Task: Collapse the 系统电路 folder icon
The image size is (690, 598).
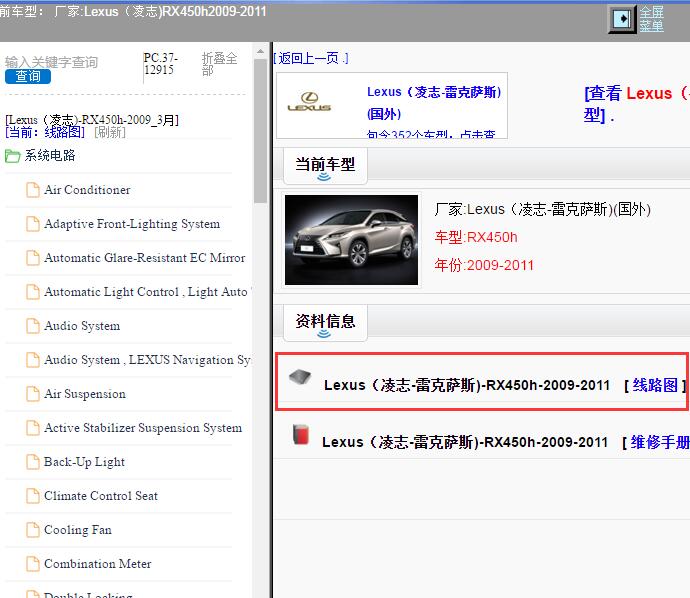Action: click(12, 156)
